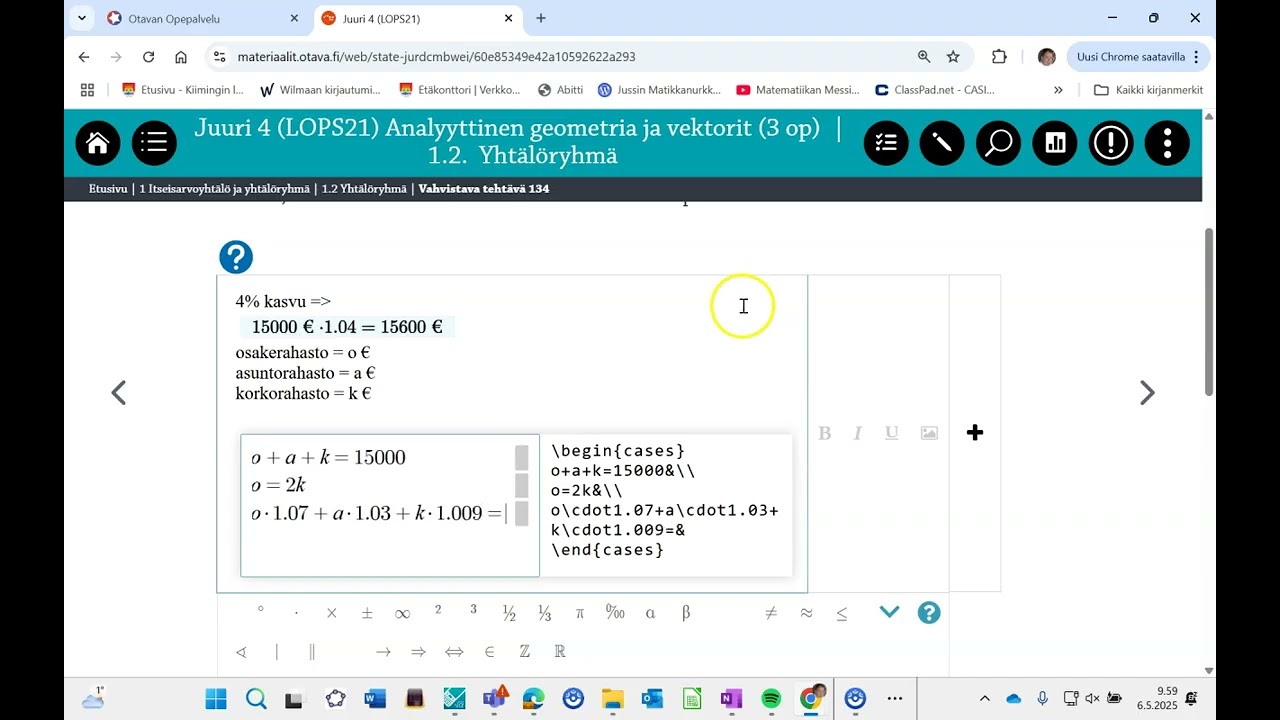Insert the beta letter
Image resolution: width=1280 pixels, height=720 pixels.
click(x=686, y=613)
